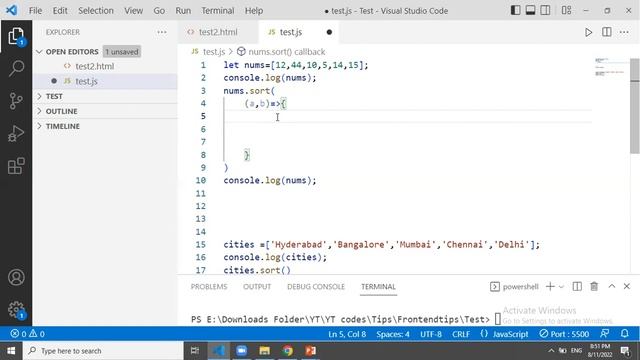Open Chrome from the taskbar

pyautogui.click(x=287, y=351)
